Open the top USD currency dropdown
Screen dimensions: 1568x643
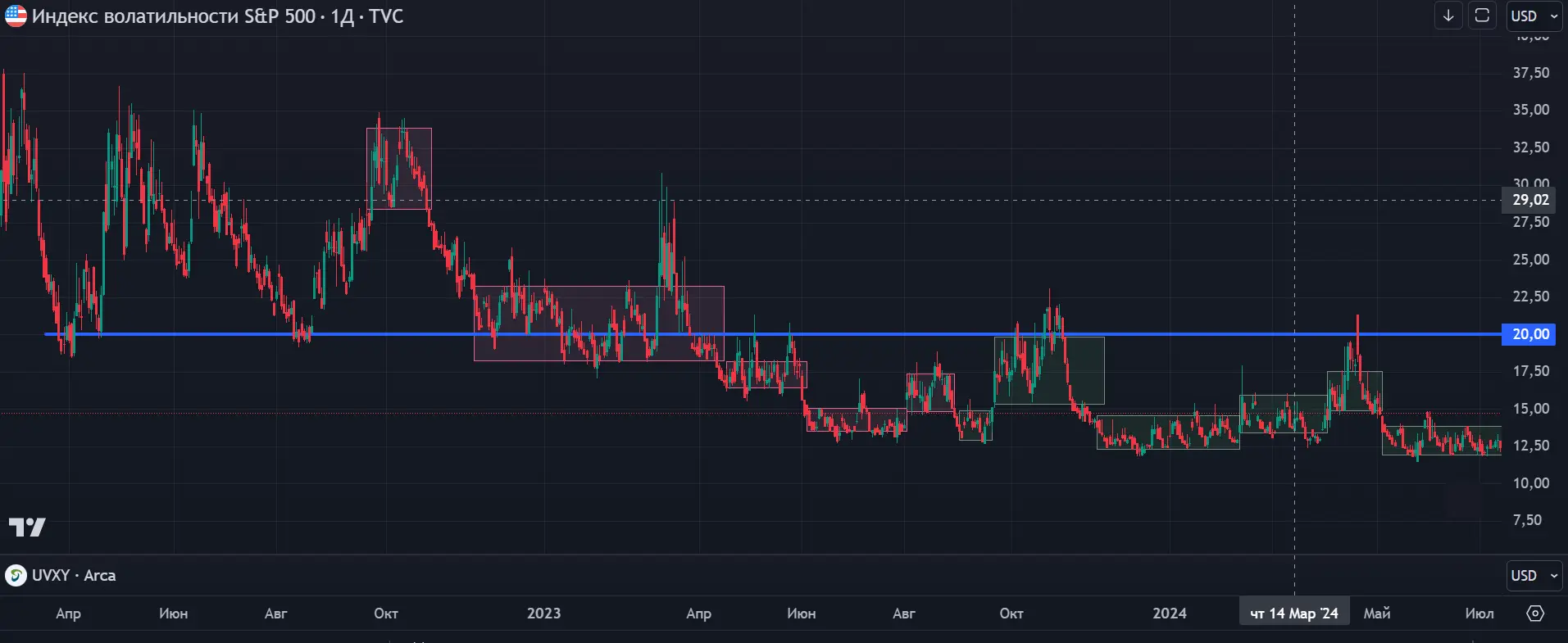1534,16
